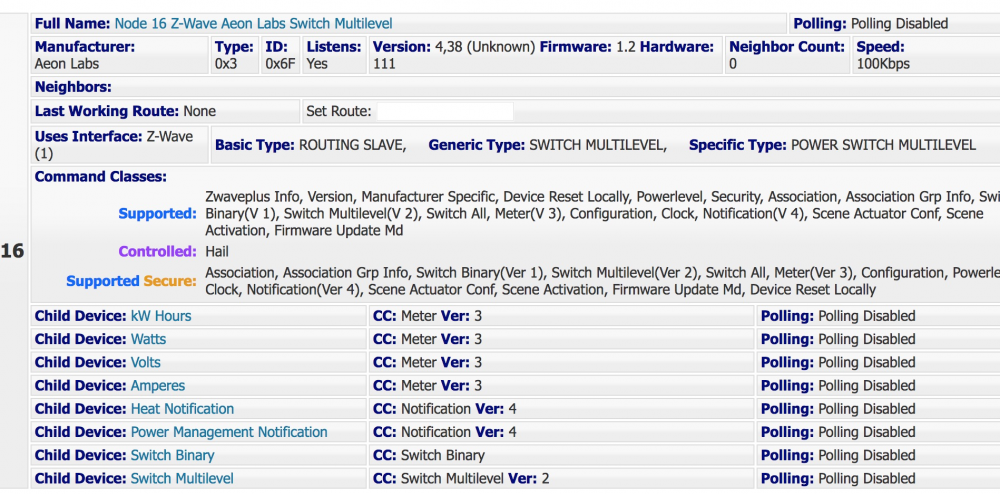Open the Watts child device link
The width and height of the screenshot is (1000, 494).
coord(148,339)
